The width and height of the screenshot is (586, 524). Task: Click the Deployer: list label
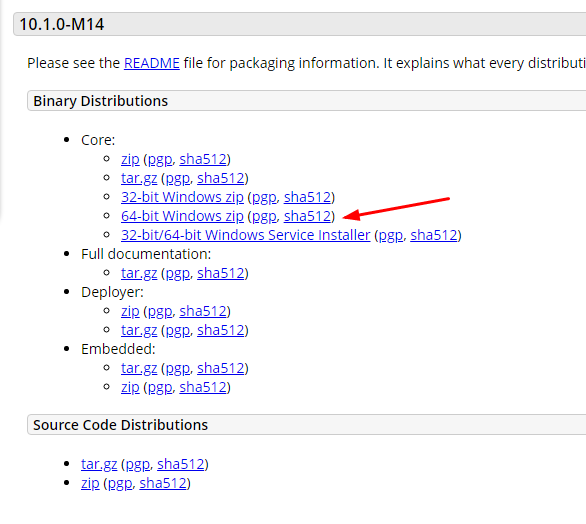tap(112, 293)
